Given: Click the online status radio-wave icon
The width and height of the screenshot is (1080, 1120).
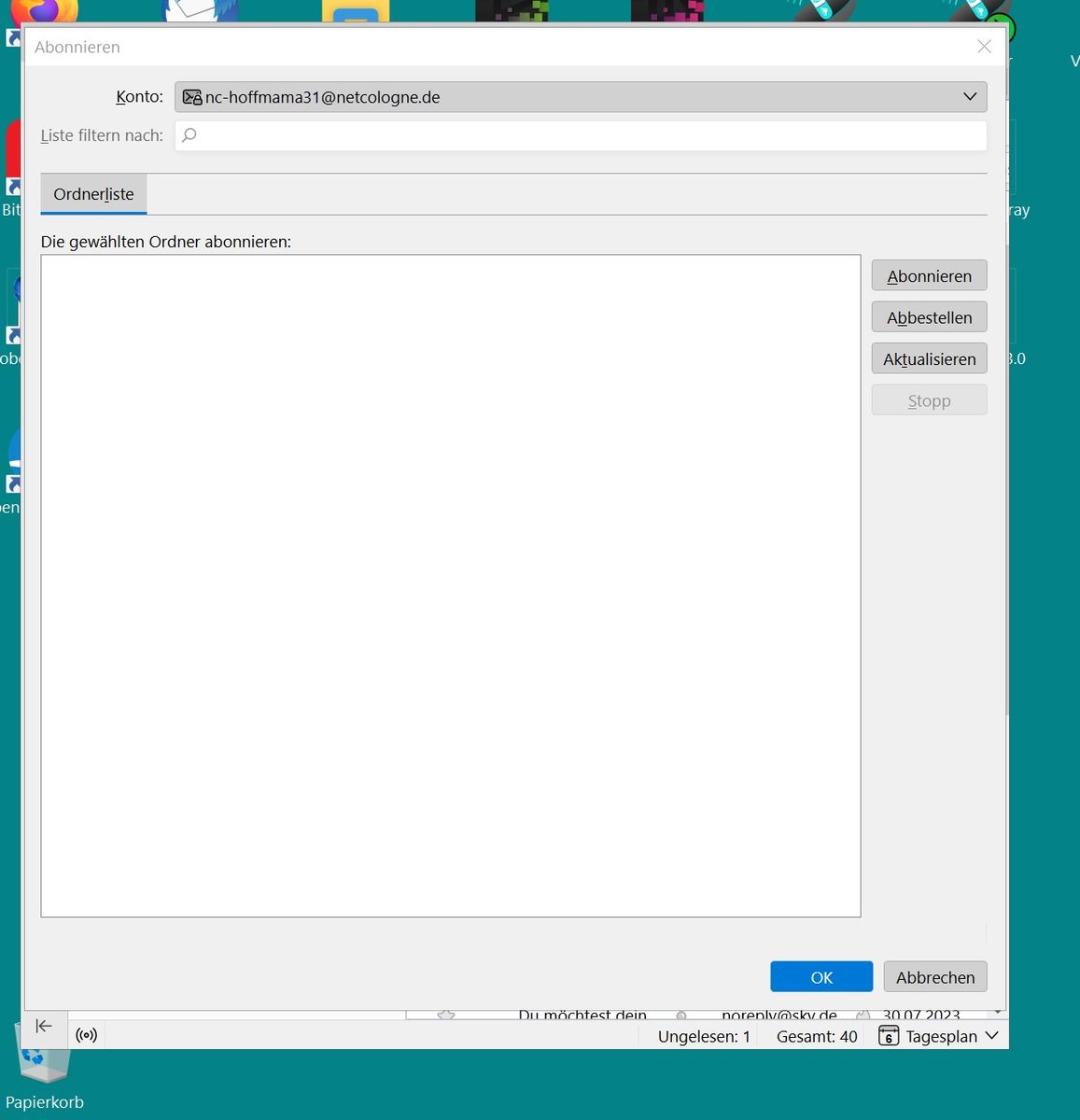Looking at the screenshot, I should [x=87, y=1035].
